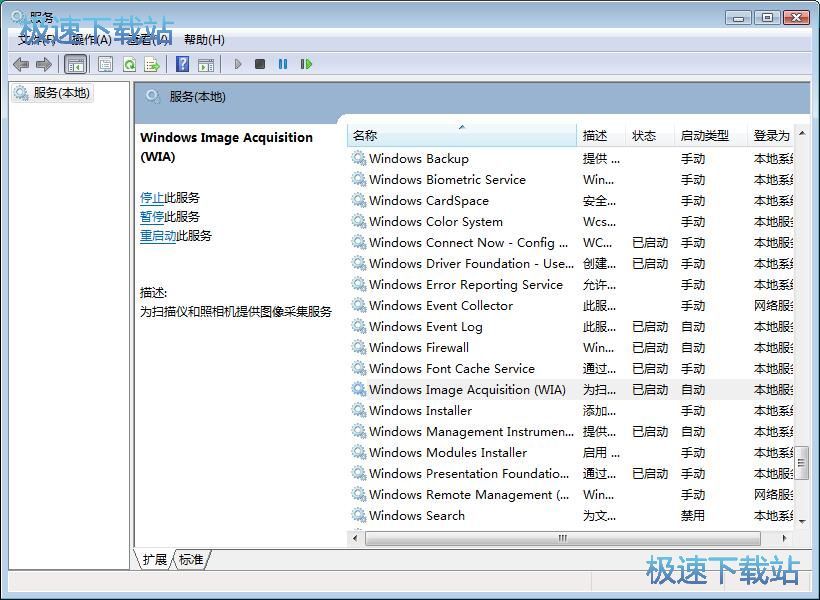The image size is (820, 600).
Task: Select Windows Connect Now - Config row
Action: tap(571, 242)
